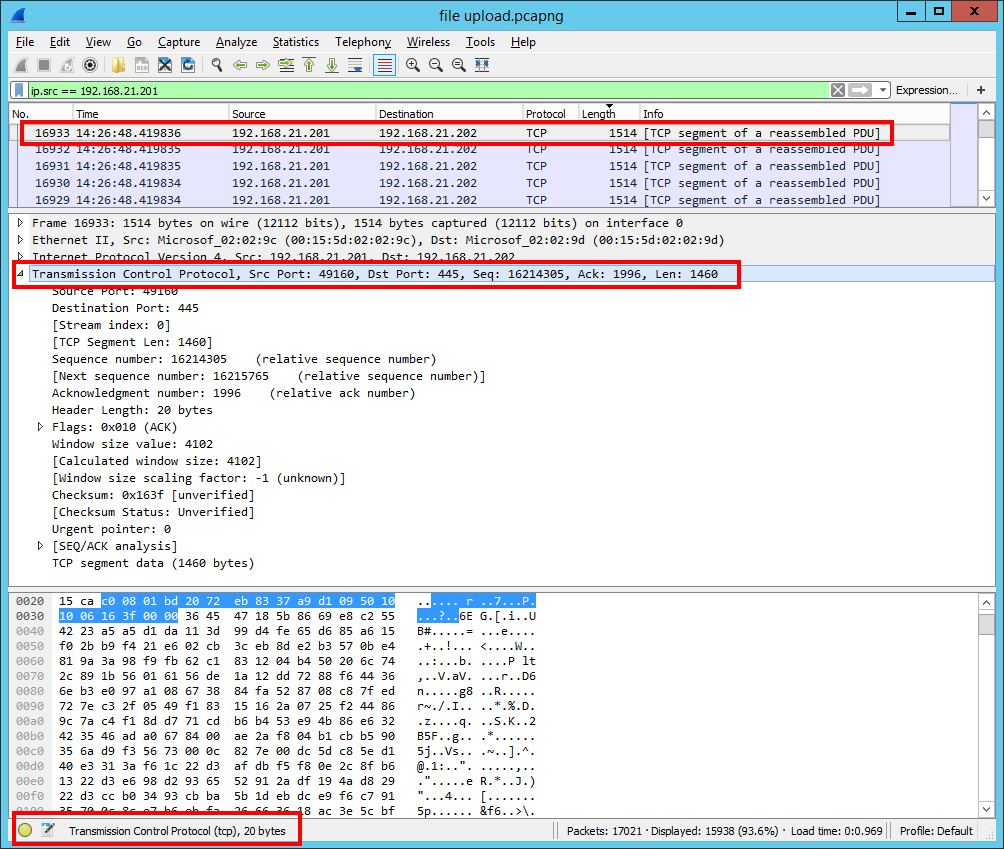Screen dimensions: 1004x849
Task: Expand the [SEQ/ACK analysis] node
Action: point(40,546)
